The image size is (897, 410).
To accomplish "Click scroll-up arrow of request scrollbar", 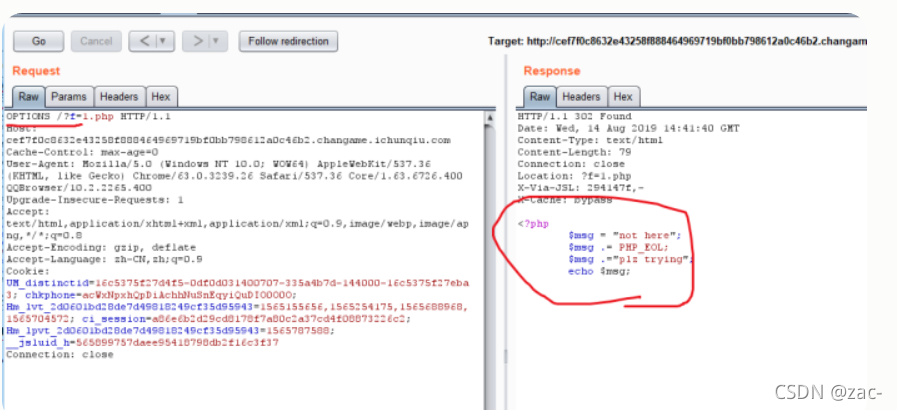I will (490, 117).
